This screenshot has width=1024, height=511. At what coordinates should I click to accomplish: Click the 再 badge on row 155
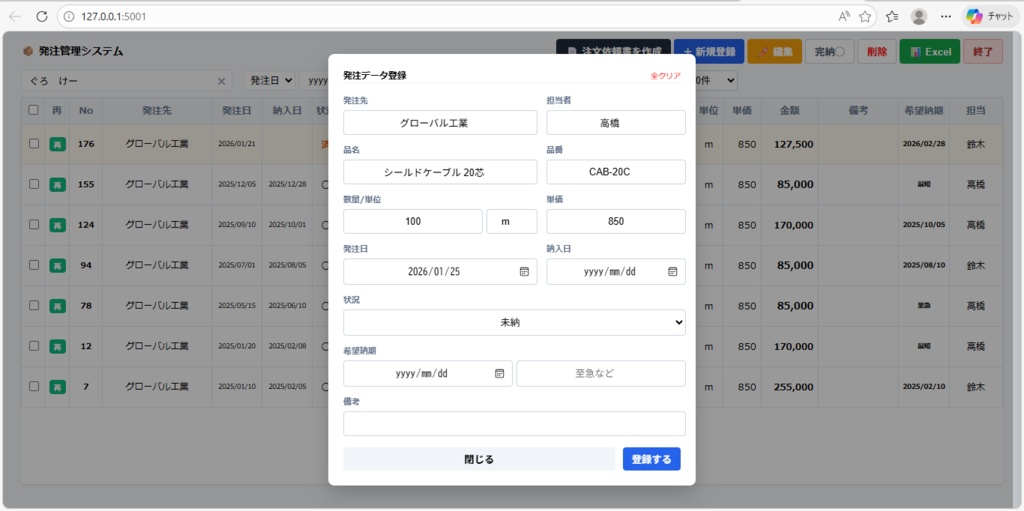coord(57,185)
